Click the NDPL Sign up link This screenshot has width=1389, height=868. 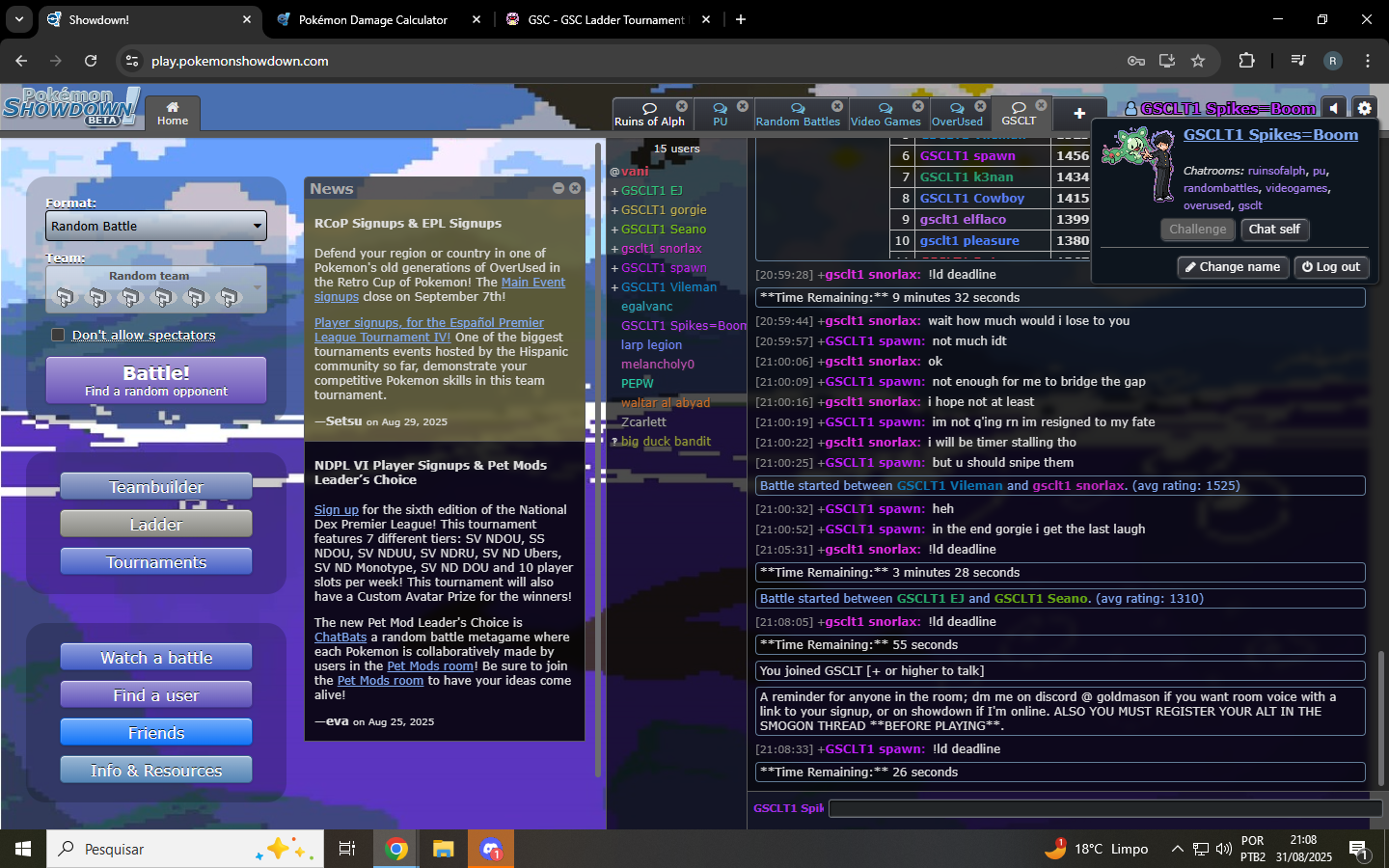337,509
